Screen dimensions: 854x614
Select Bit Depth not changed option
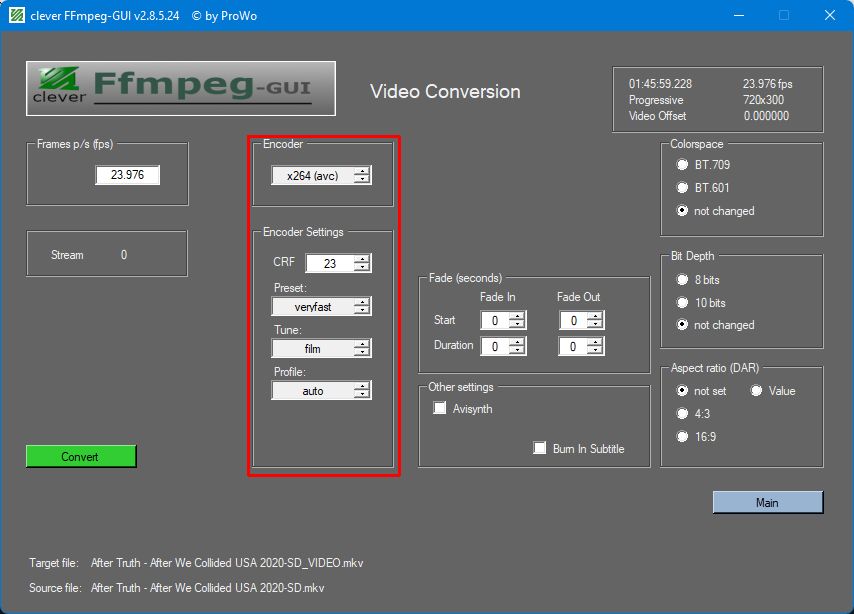coord(682,325)
